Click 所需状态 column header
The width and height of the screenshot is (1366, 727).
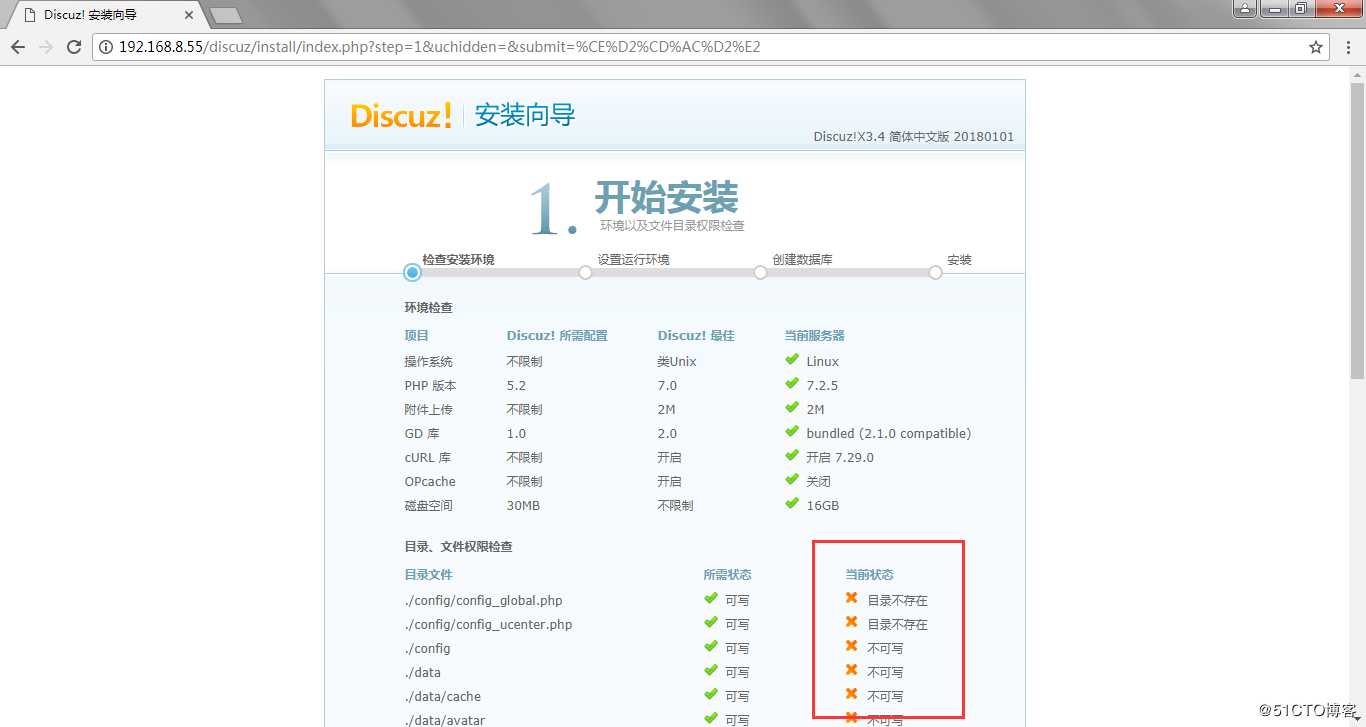point(727,575)
